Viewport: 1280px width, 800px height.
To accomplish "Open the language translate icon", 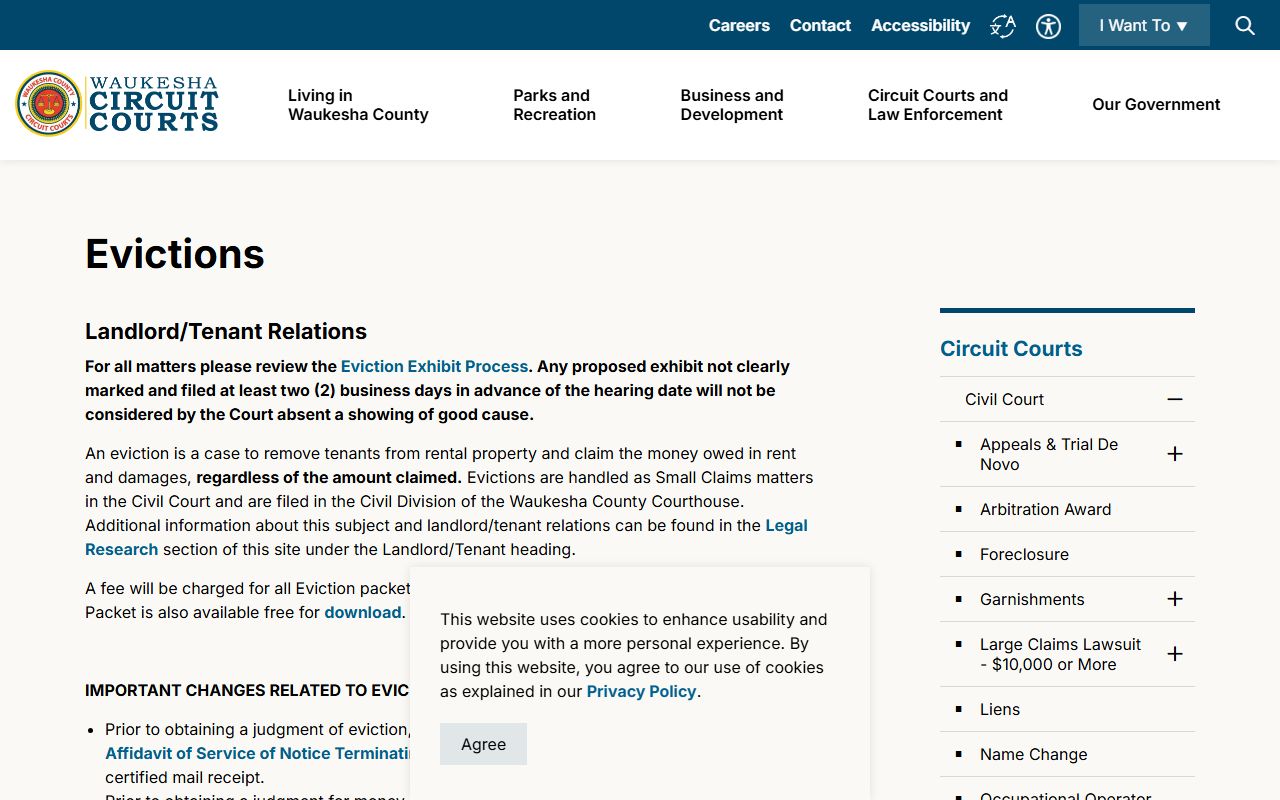I will pos(1003,26).
